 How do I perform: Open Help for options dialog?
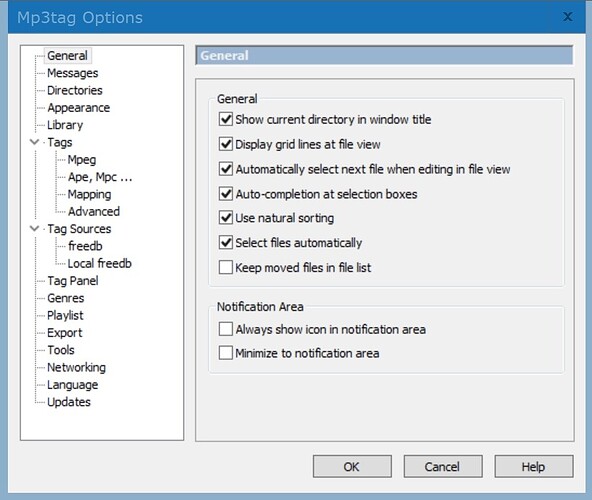pyautogui.click(x=533, y=466)
